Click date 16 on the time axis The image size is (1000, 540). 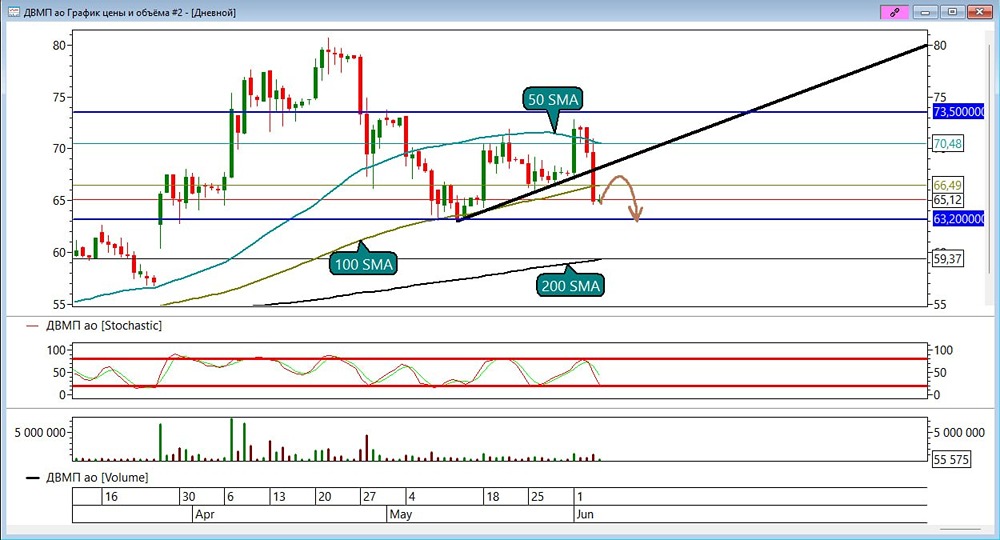111,497
